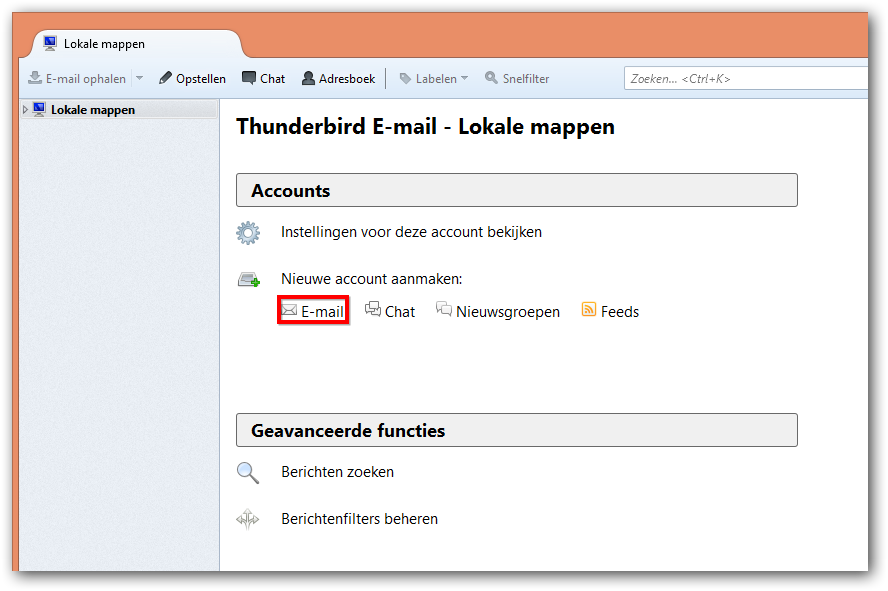888x591 pixels.
Task: Click the Opstellen pencil icon
Action: point(165,78)
